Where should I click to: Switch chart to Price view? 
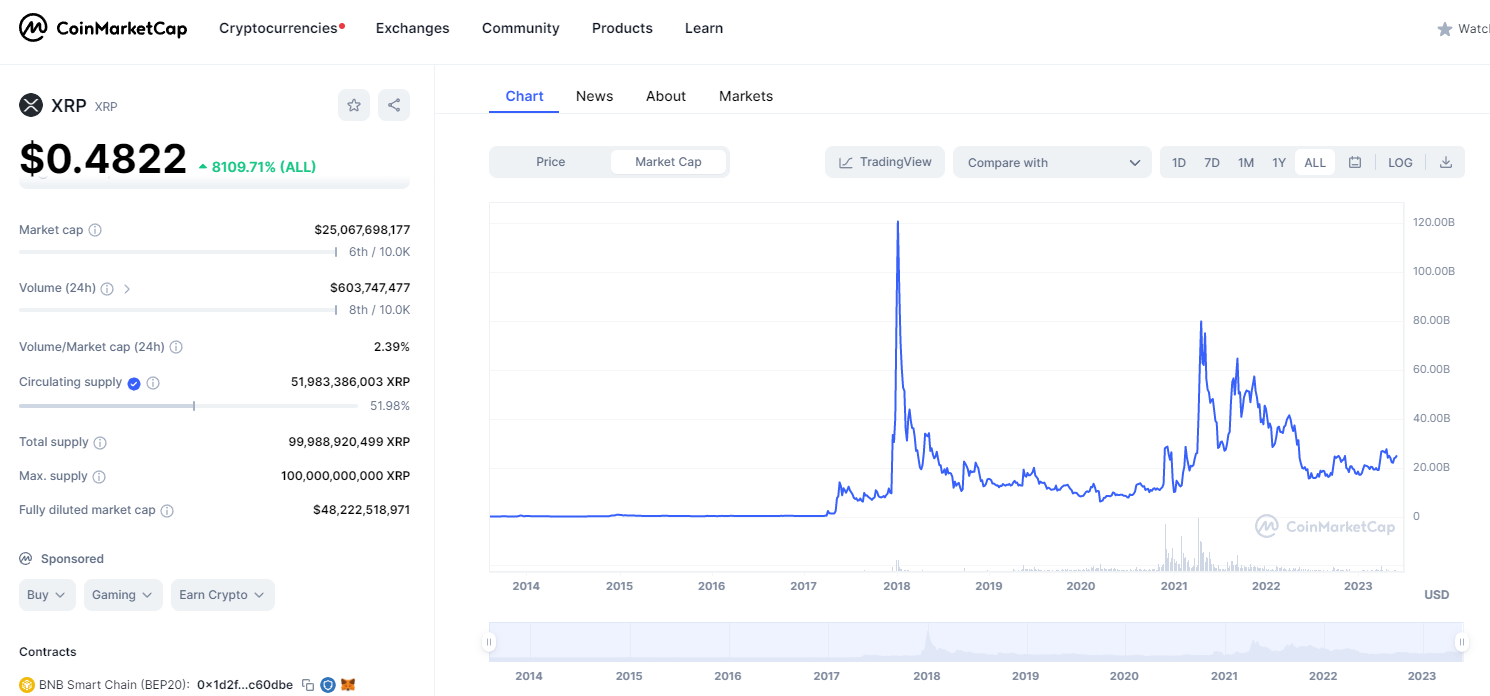tap(550, 162)
